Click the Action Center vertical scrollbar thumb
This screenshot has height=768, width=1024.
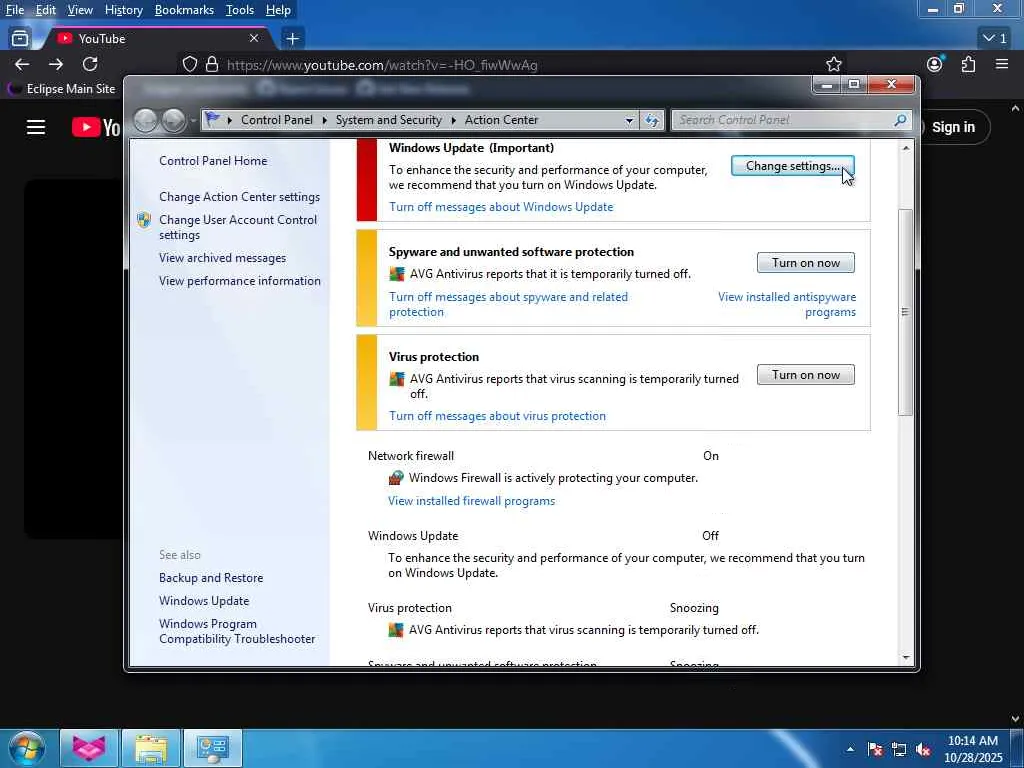905,312
